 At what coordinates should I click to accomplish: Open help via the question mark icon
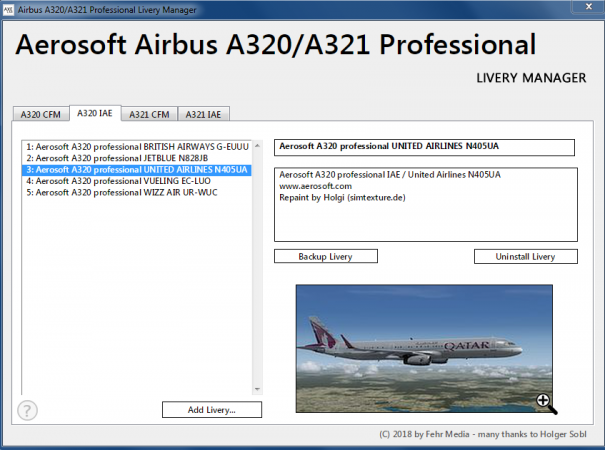tap(27, 410)
